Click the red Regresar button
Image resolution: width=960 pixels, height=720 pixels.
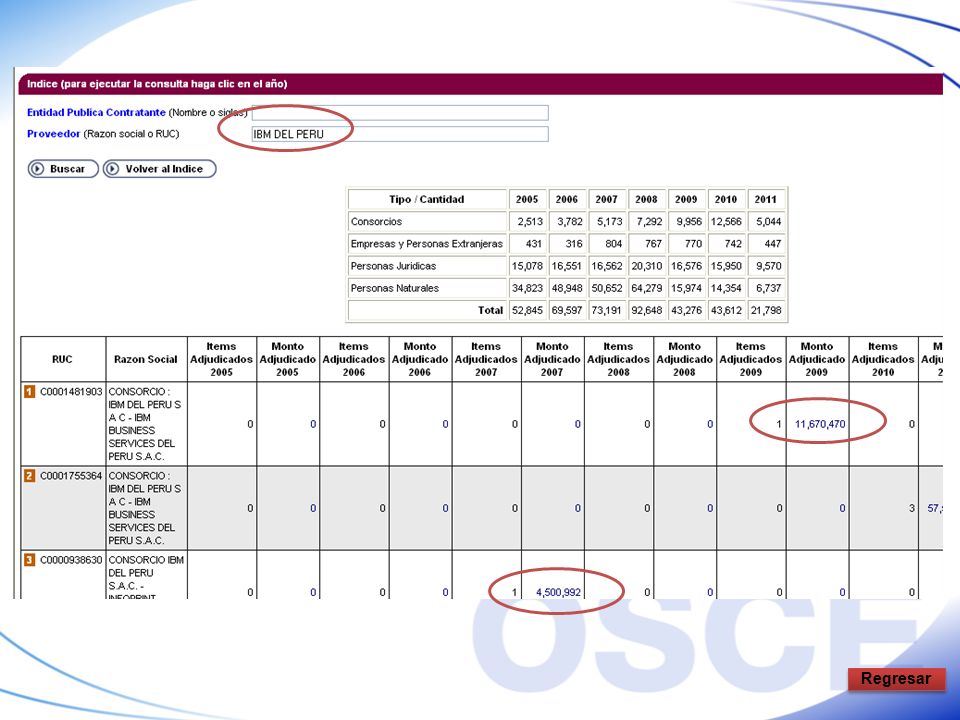click(x=896, y=679)
